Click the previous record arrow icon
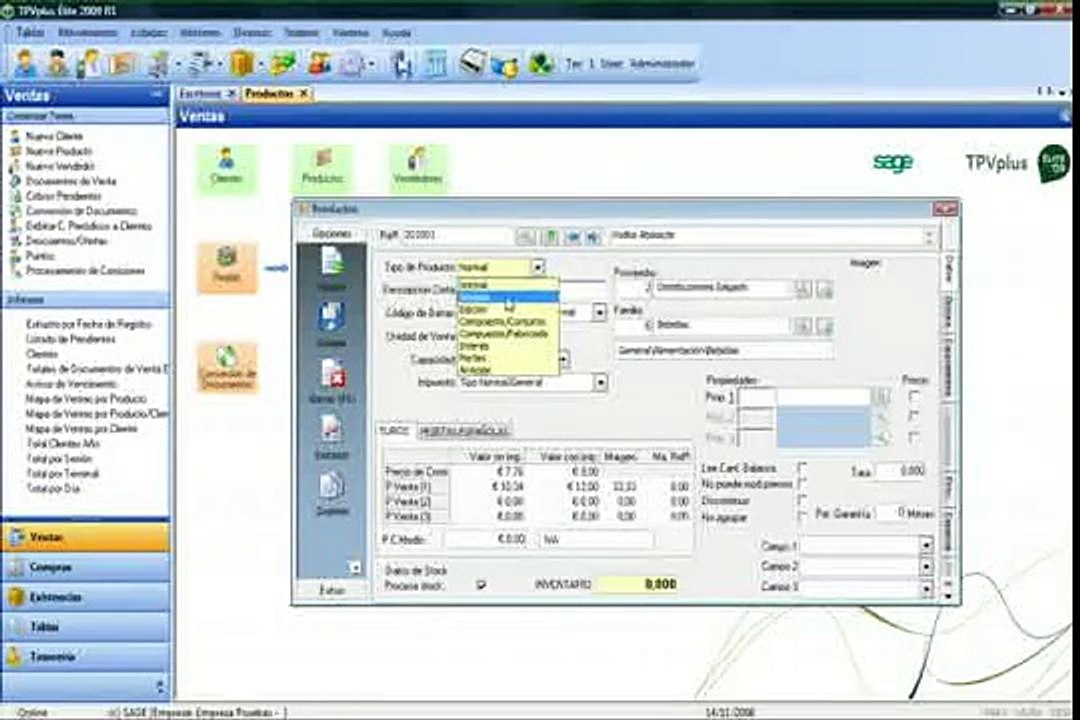Screen dimensions: 1080x720 click(x=572, y=236)
